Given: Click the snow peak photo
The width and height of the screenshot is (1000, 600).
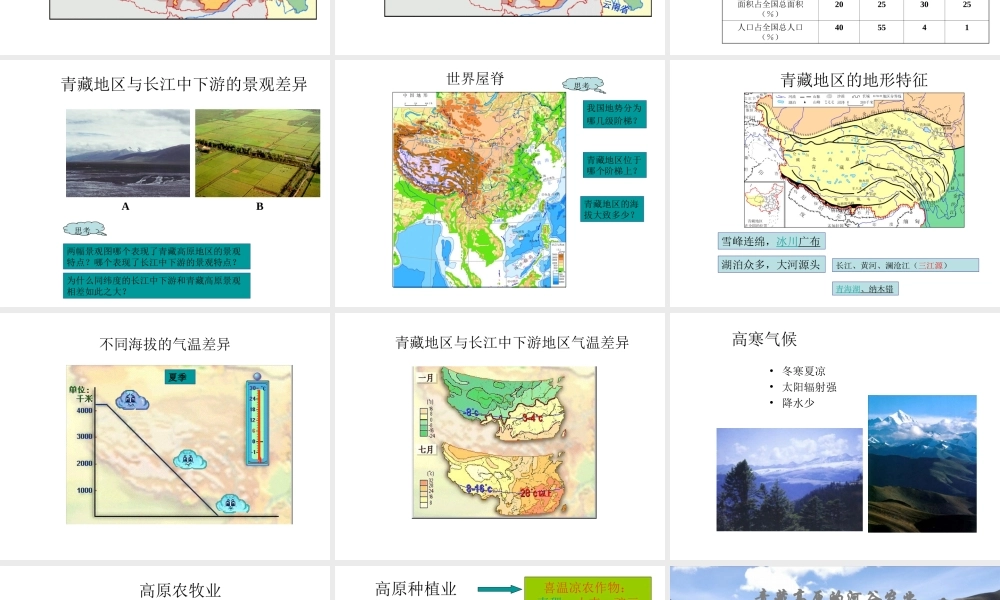Looking at the screenshot, I should tap(922, 464).
